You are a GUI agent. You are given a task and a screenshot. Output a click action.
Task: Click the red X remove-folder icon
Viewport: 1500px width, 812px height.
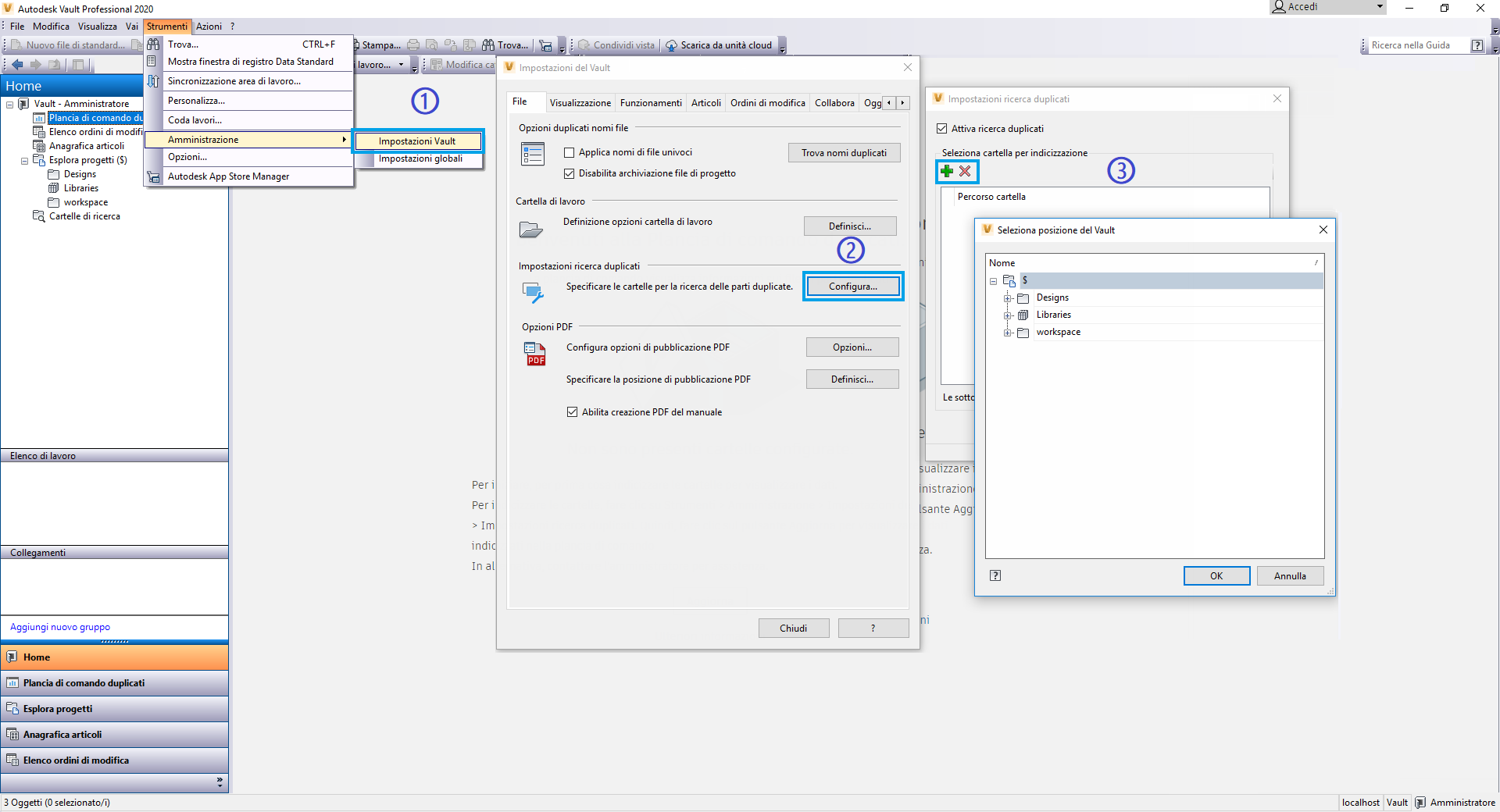965,171
